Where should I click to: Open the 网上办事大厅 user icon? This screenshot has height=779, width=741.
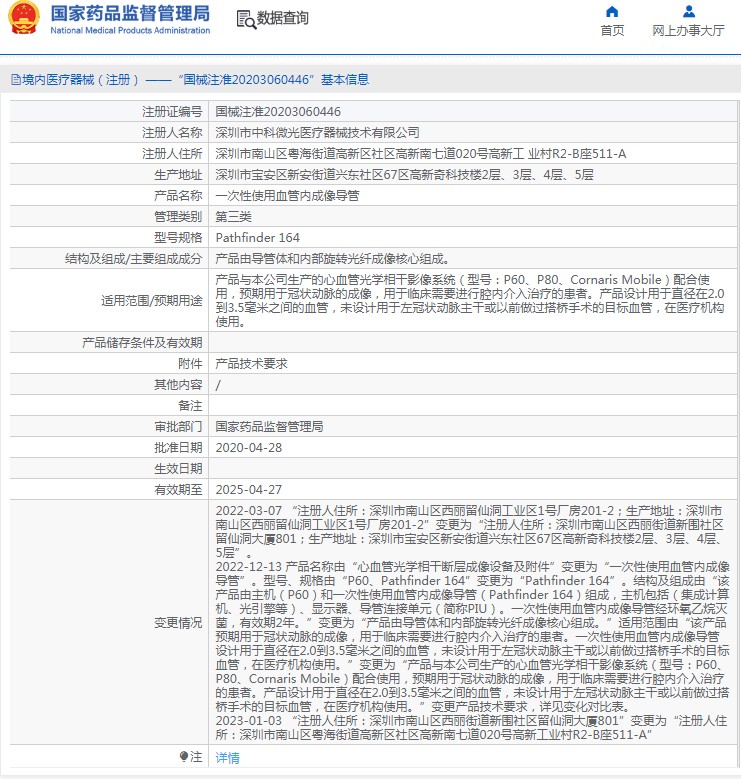688,11
